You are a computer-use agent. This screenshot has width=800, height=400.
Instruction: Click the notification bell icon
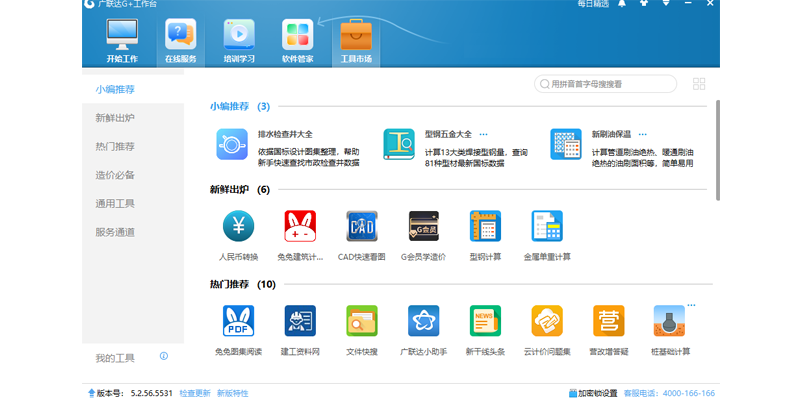(622, 4)
